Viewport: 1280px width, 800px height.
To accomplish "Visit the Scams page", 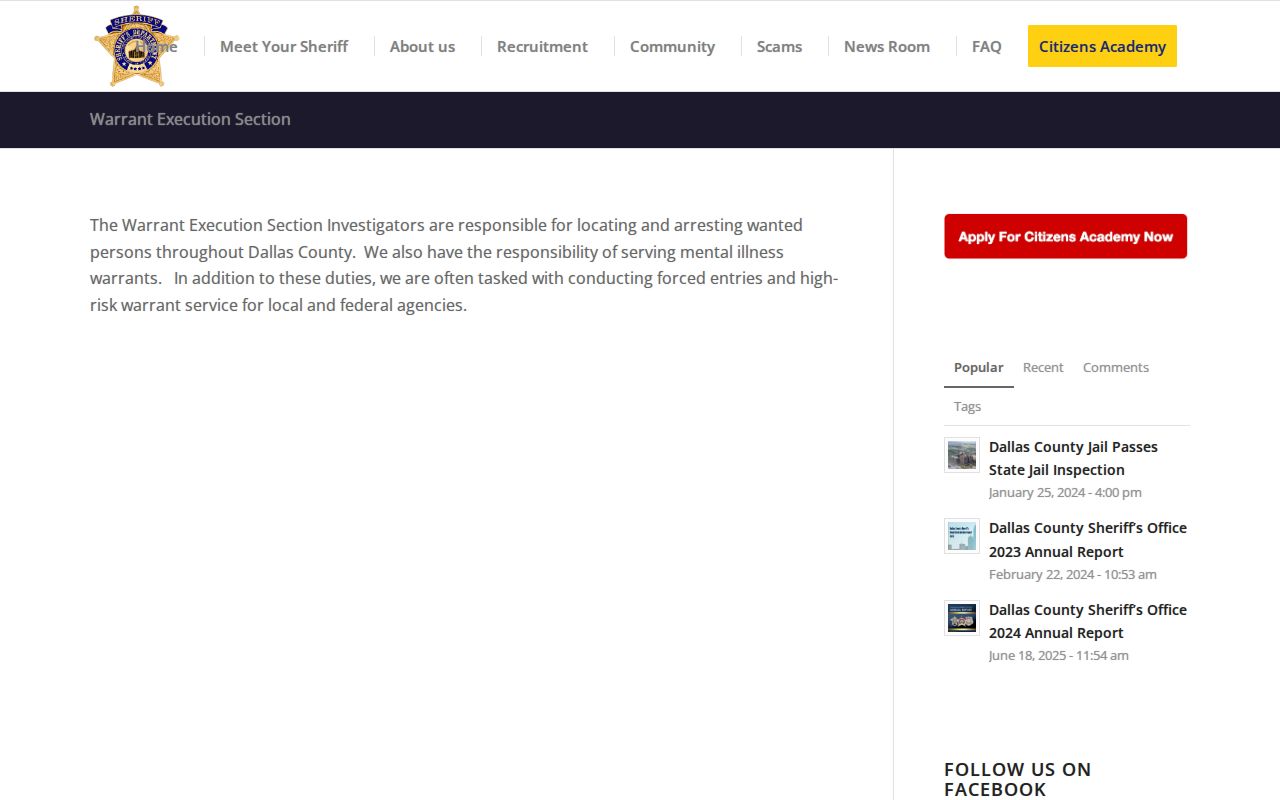I will 779,46.
